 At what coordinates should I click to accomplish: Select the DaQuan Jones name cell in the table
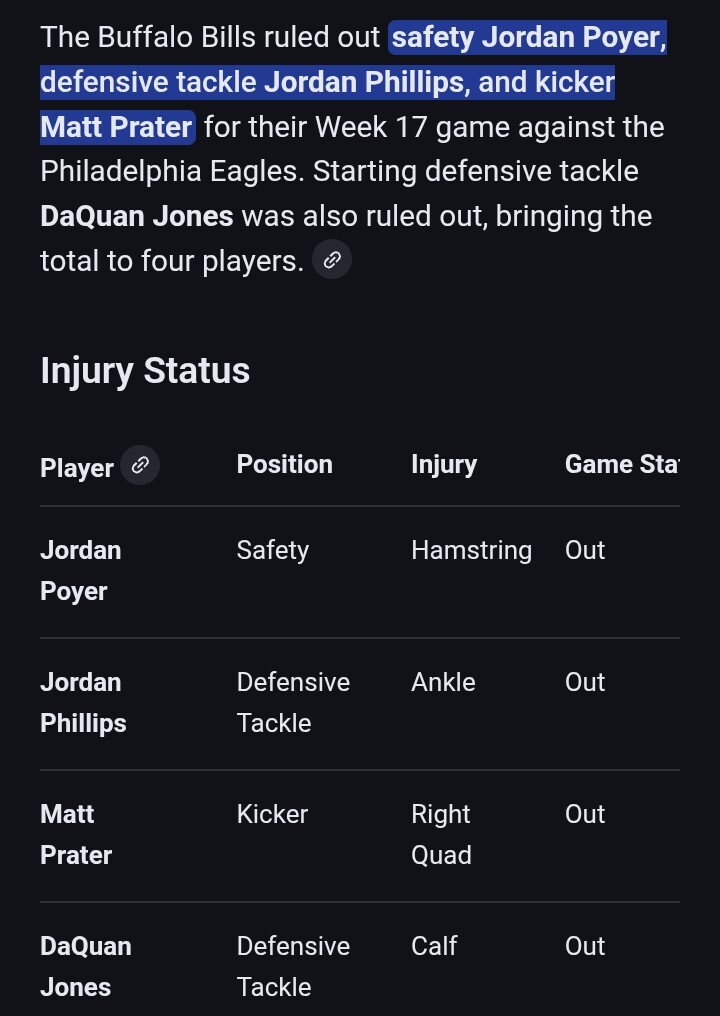coord(85,966)
